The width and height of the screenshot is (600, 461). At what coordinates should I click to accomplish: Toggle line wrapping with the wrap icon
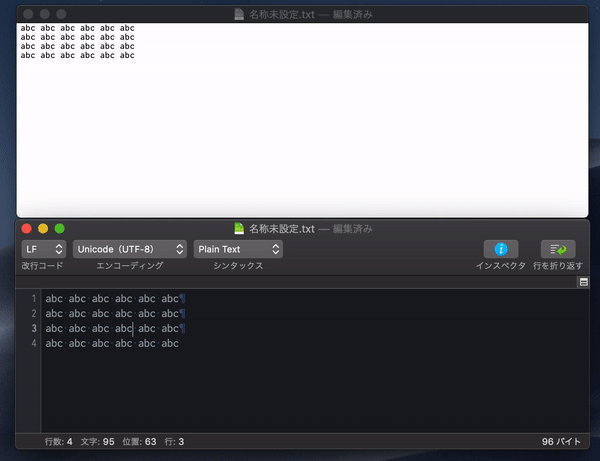[558, 249]
